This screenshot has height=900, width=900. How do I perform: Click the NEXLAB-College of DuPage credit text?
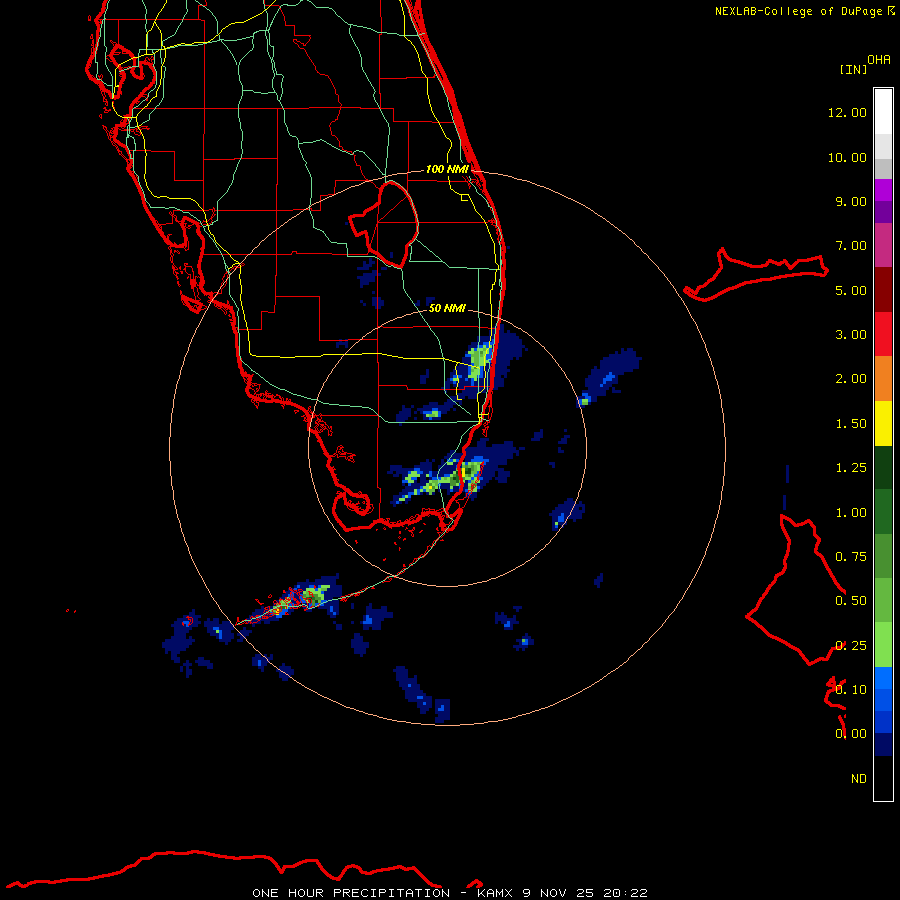[x=804, y=11]
